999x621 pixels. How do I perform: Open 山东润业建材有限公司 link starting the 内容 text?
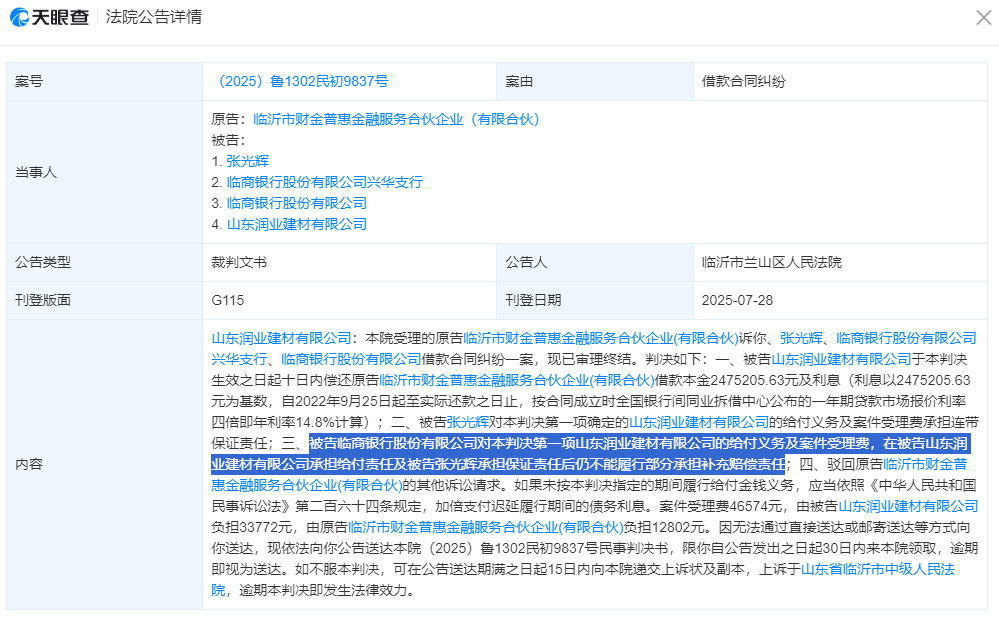[x=282, y=338]
